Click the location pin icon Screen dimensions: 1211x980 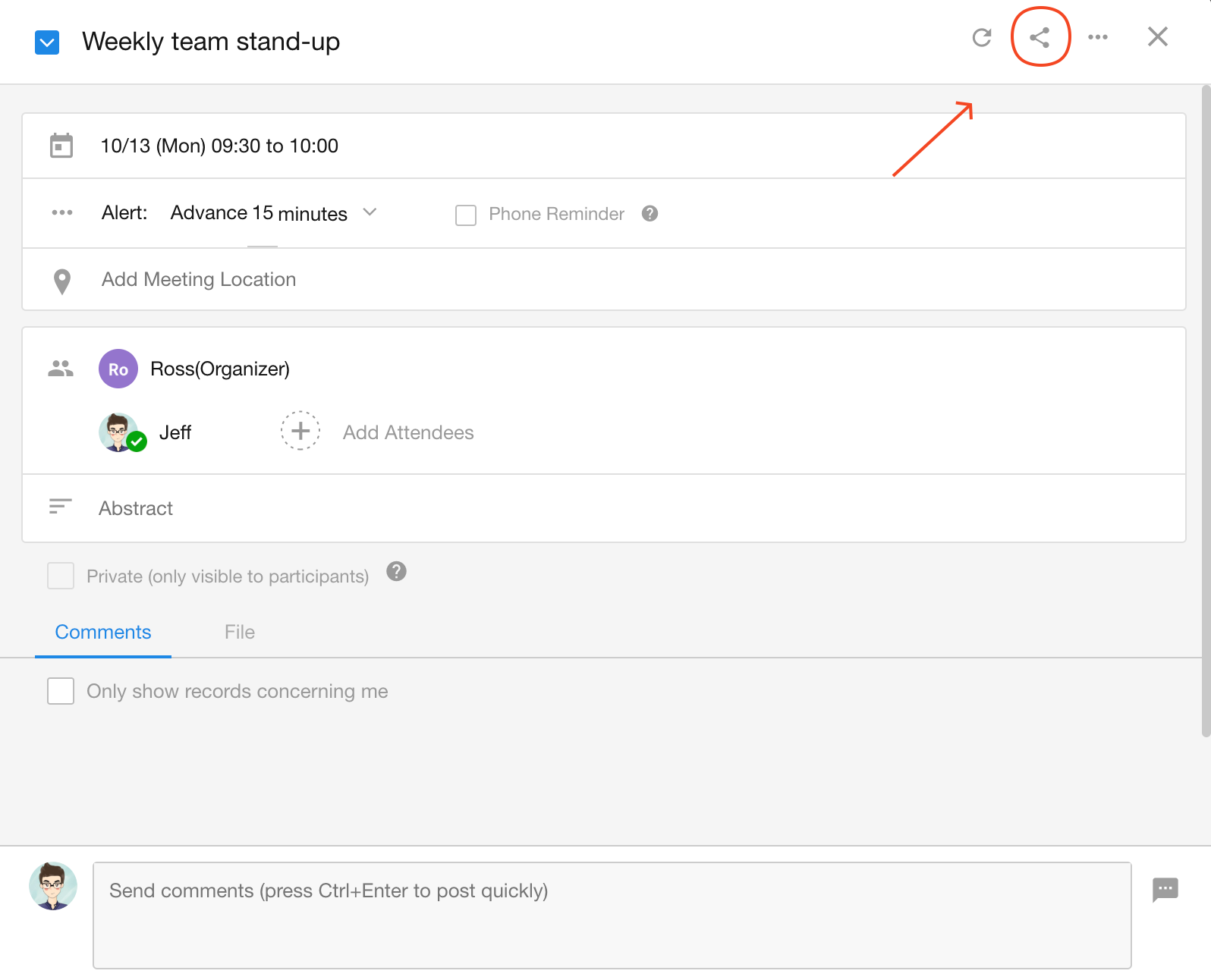pyautogui.click(x=62, y=281)
